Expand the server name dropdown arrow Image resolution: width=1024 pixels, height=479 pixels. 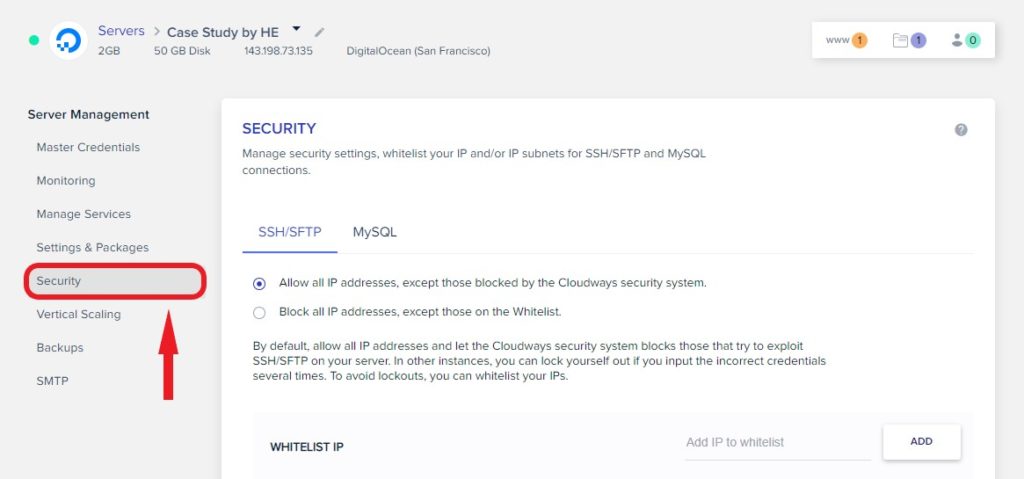pyautogui.click(x=296, y=29)
